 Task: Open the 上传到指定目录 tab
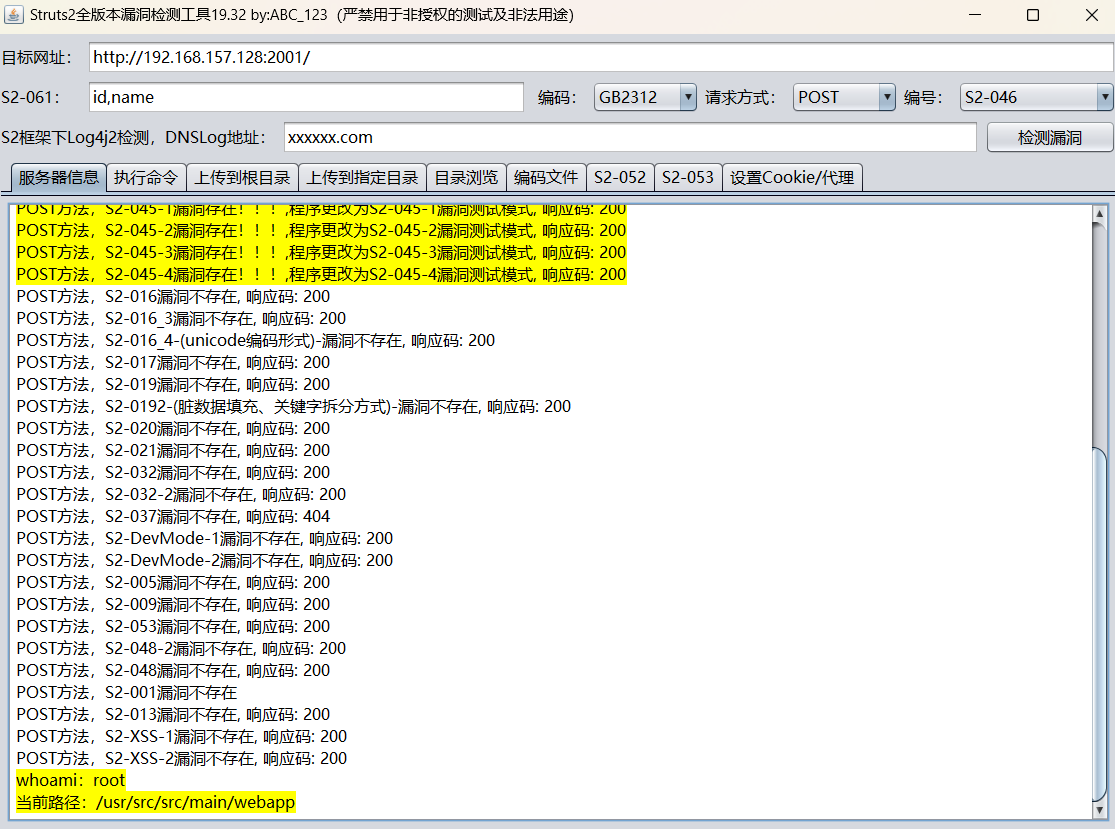[x=362, y=178]
